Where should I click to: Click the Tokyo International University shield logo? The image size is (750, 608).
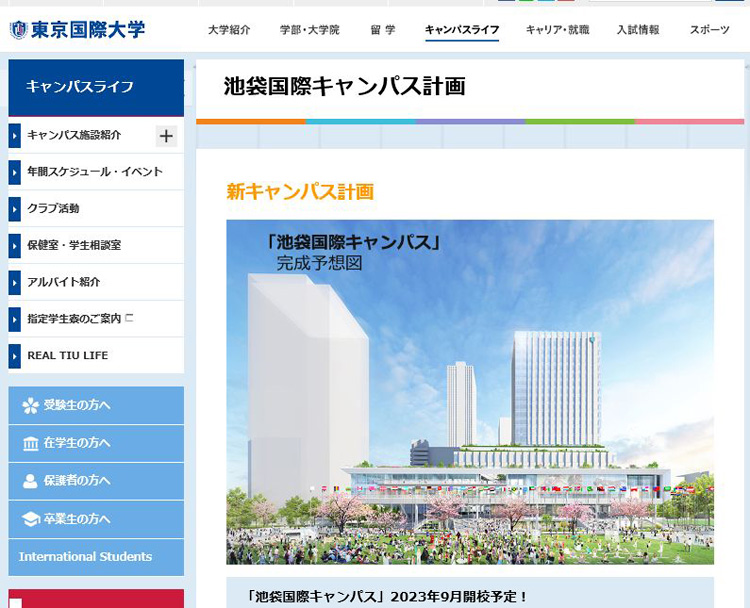click(x=18, y=30)
